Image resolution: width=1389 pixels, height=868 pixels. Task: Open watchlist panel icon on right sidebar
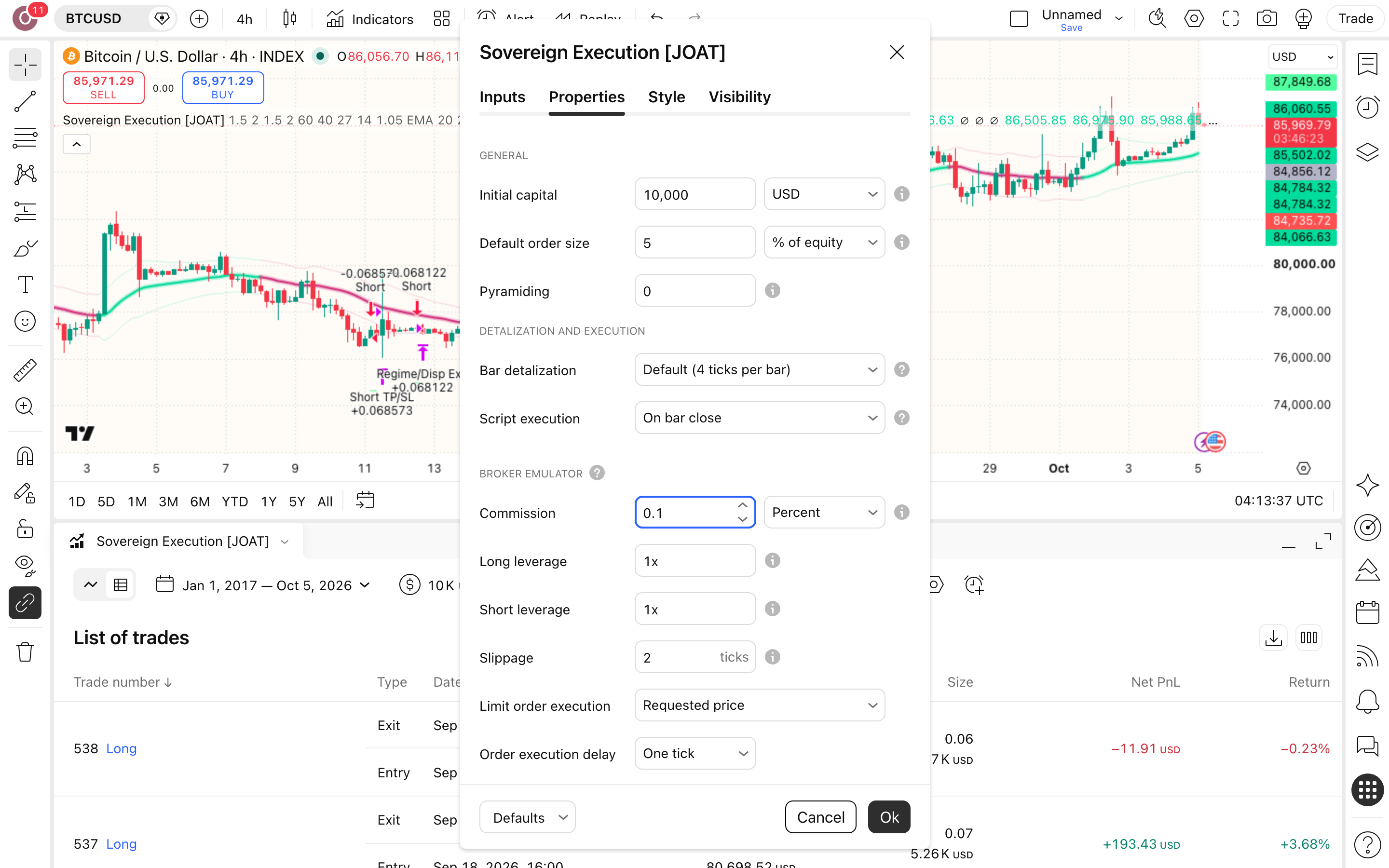pyautogui.click(x=1367, y=64)
